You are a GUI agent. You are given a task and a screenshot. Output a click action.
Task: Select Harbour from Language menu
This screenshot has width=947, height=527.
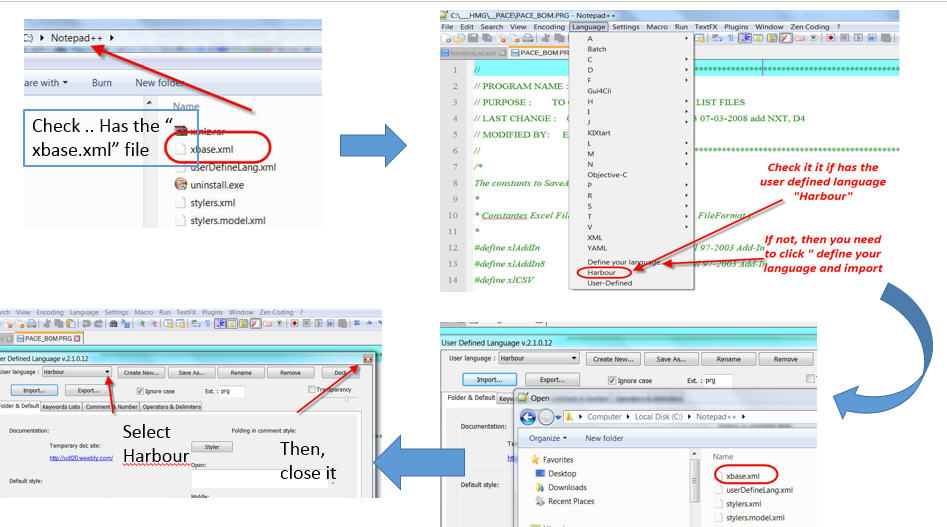[602, 273]
